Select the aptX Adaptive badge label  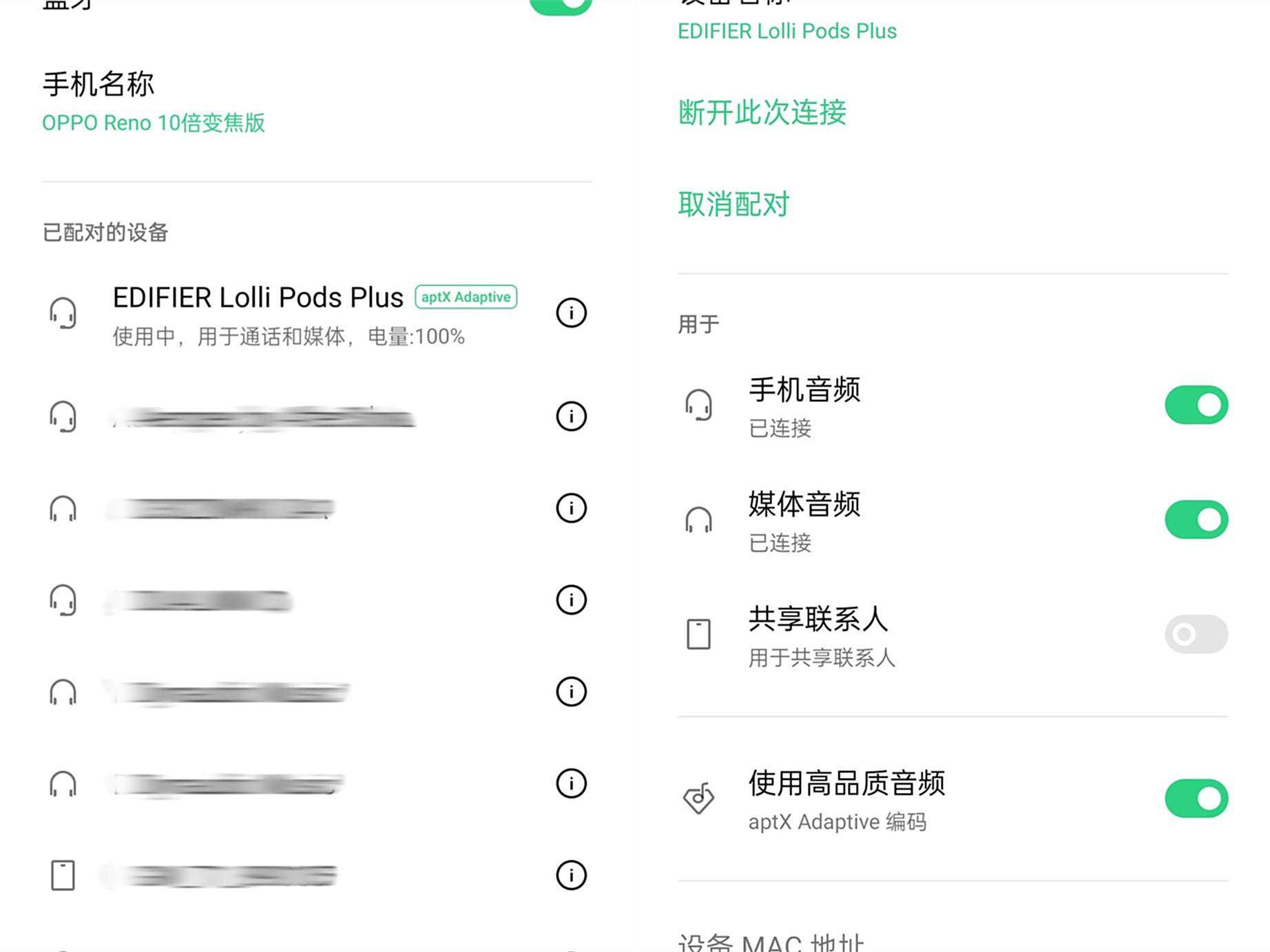(466, 297)
